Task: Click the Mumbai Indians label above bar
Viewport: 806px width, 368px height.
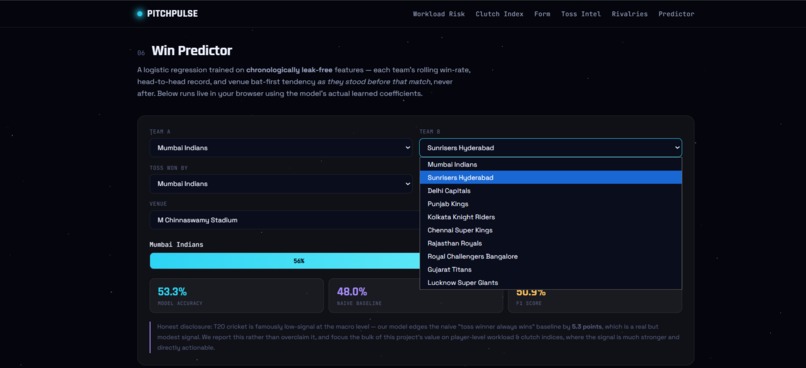Action: tap(176, 245)
